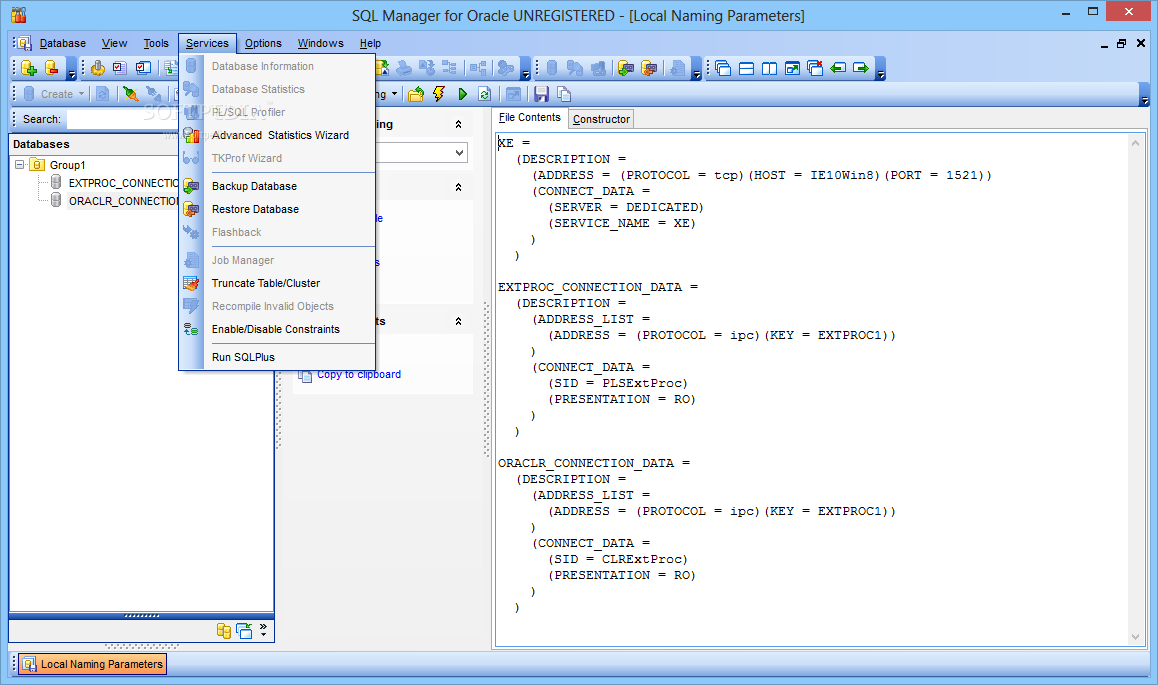Click the blue floppy disk save icon
This screenshot has height=685, width=1158.
541,94
